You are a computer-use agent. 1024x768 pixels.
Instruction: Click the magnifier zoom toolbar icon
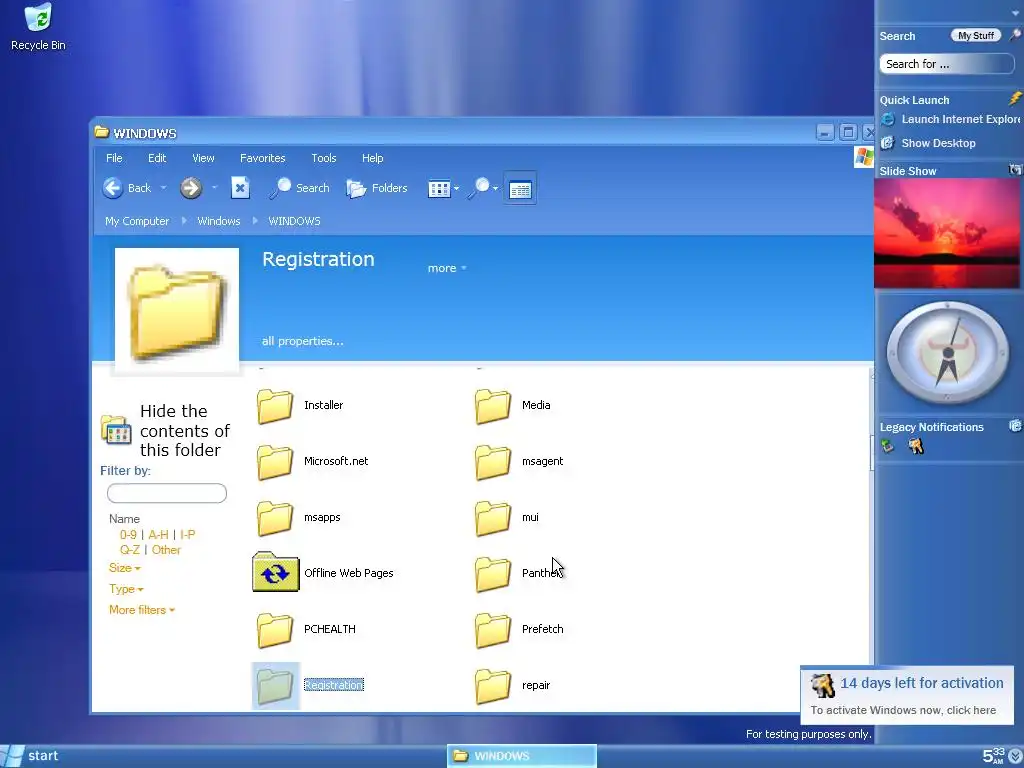pyautogui.click(x=479, y=188)
